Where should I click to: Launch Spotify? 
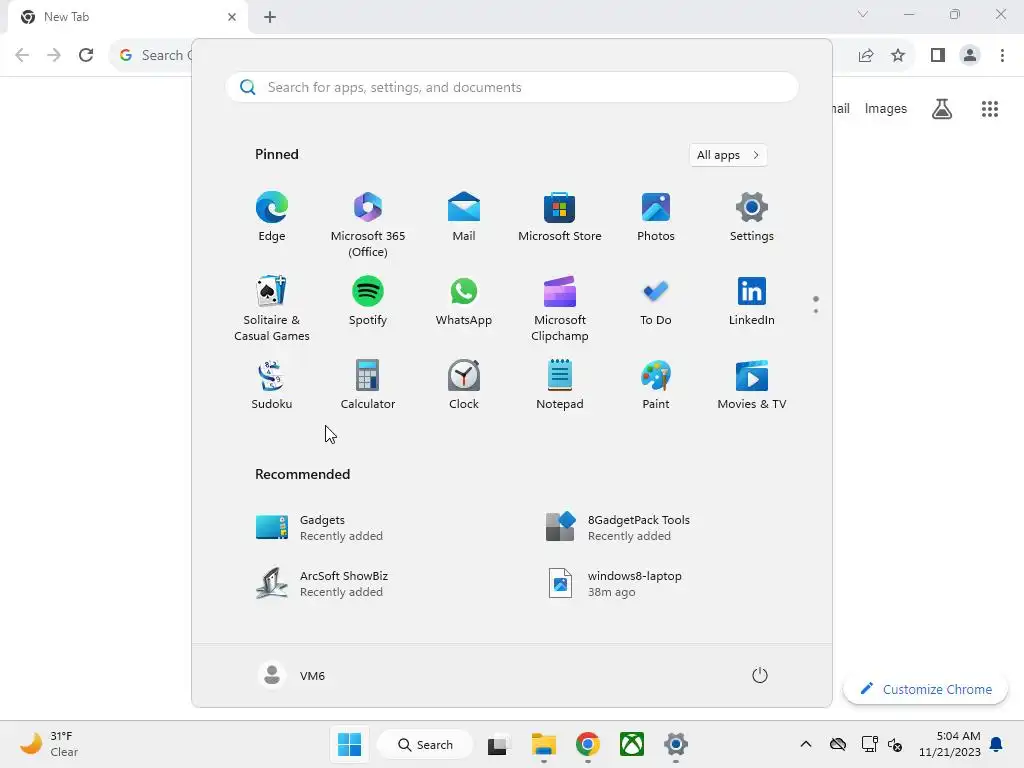(368, 300)
